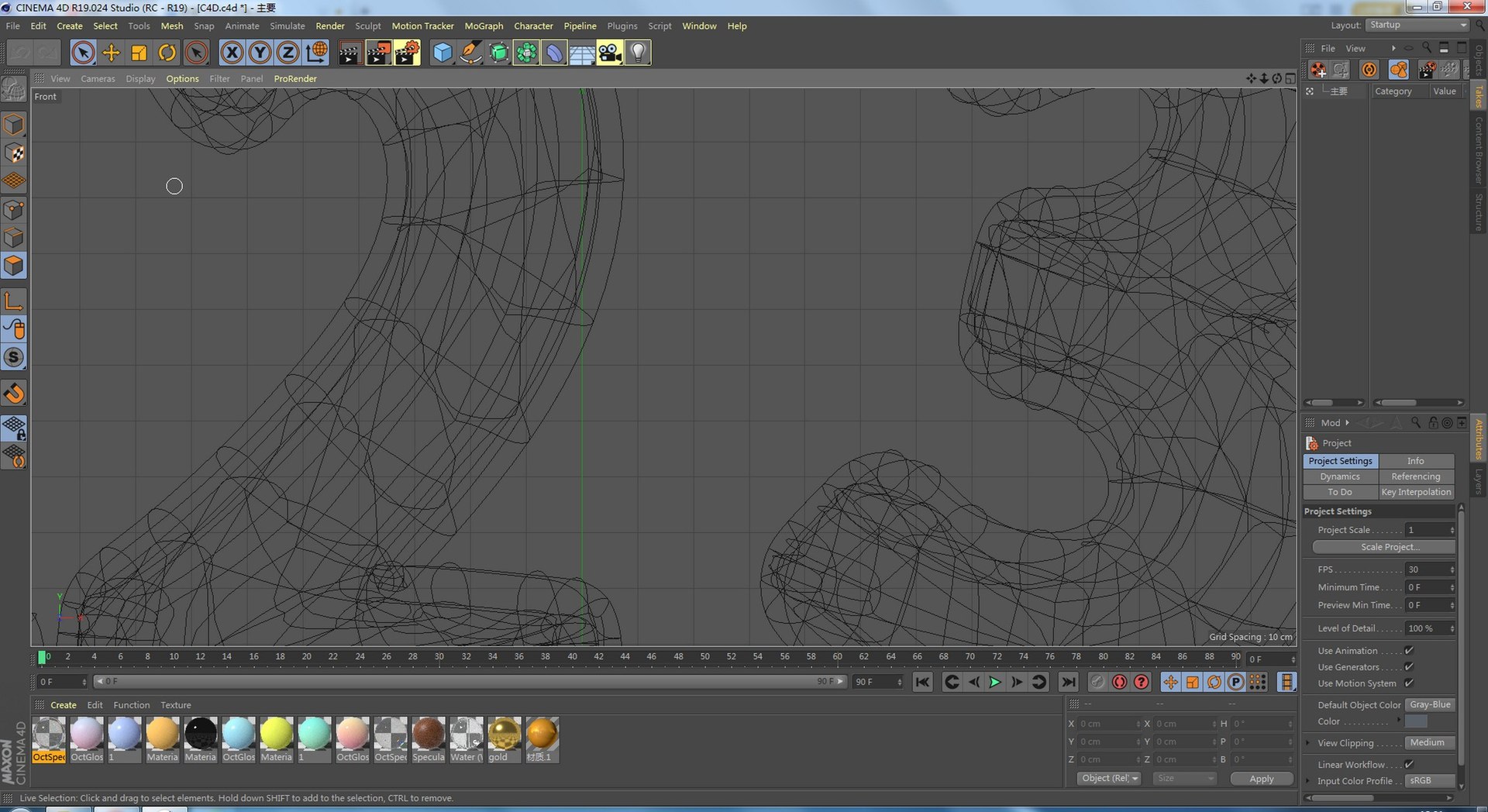Open Input Color Profile dropdown
Image resolution: width=1488 pixels, height=812 pixels.
coord(1430,781)
